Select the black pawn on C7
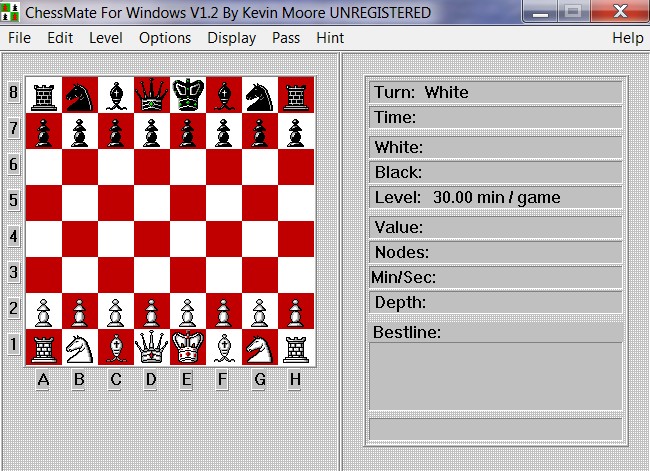 (116, 131)
